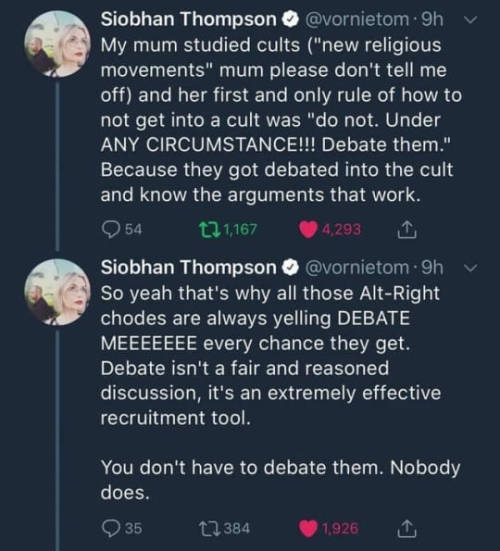Click the @vornietom handle on the first tweet
This screenshot has height=551, width=500.
(358, 19)
